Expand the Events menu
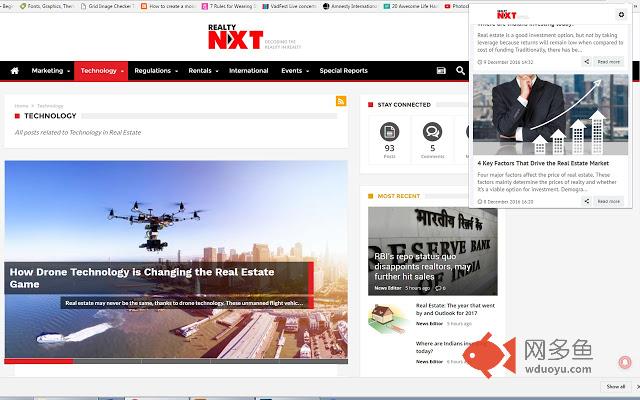 [295, 71]
